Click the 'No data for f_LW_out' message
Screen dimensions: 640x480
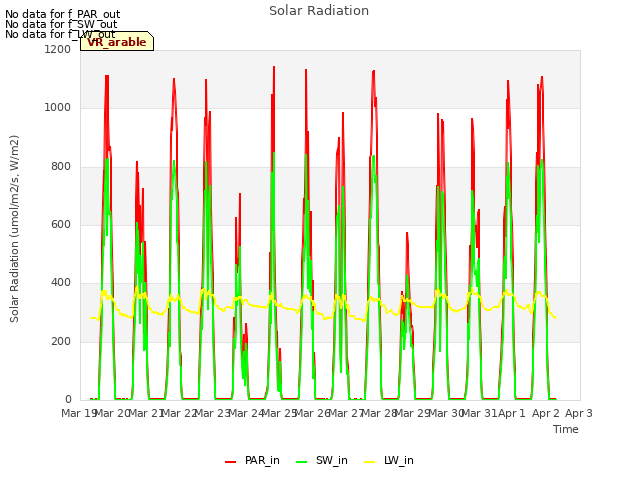(x=60, y=34)
